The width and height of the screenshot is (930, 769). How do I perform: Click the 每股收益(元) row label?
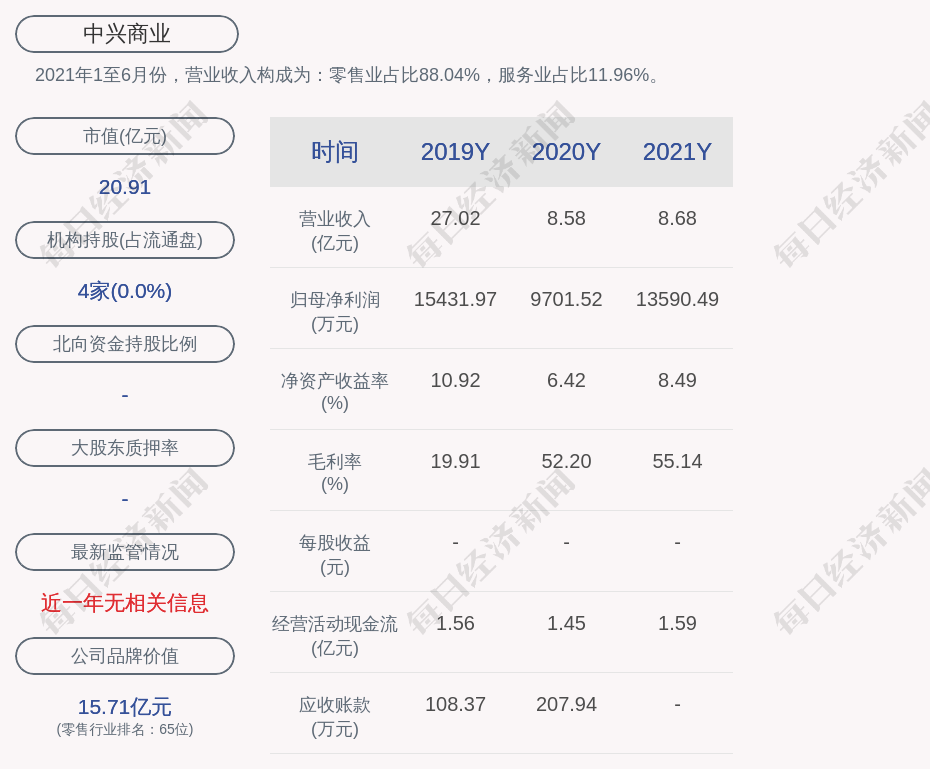(x=335, y=555)
